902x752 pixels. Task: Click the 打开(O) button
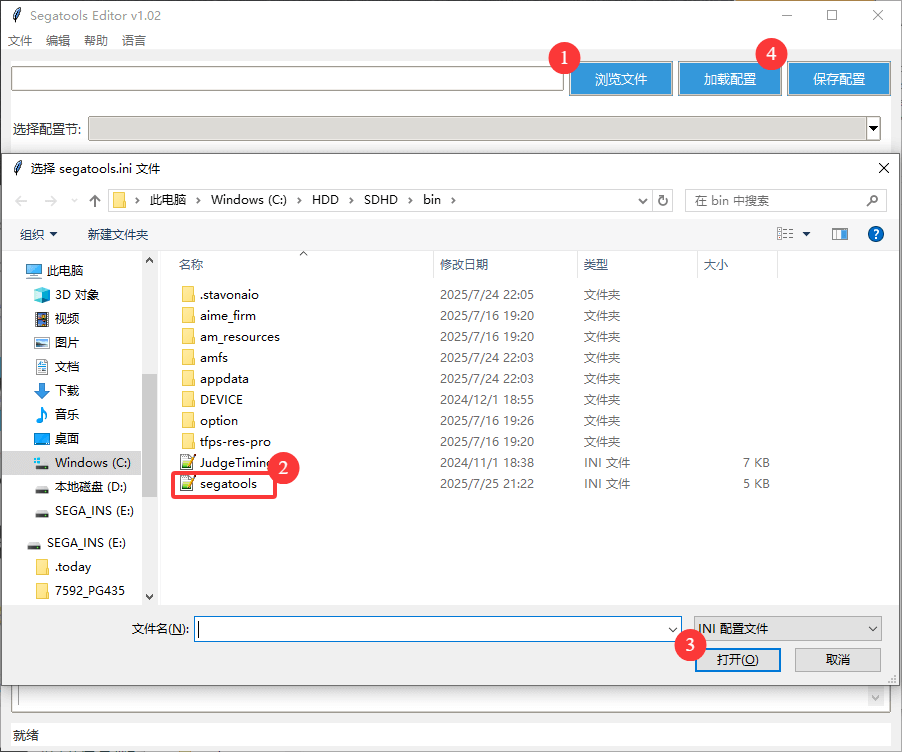coord(737,659)
